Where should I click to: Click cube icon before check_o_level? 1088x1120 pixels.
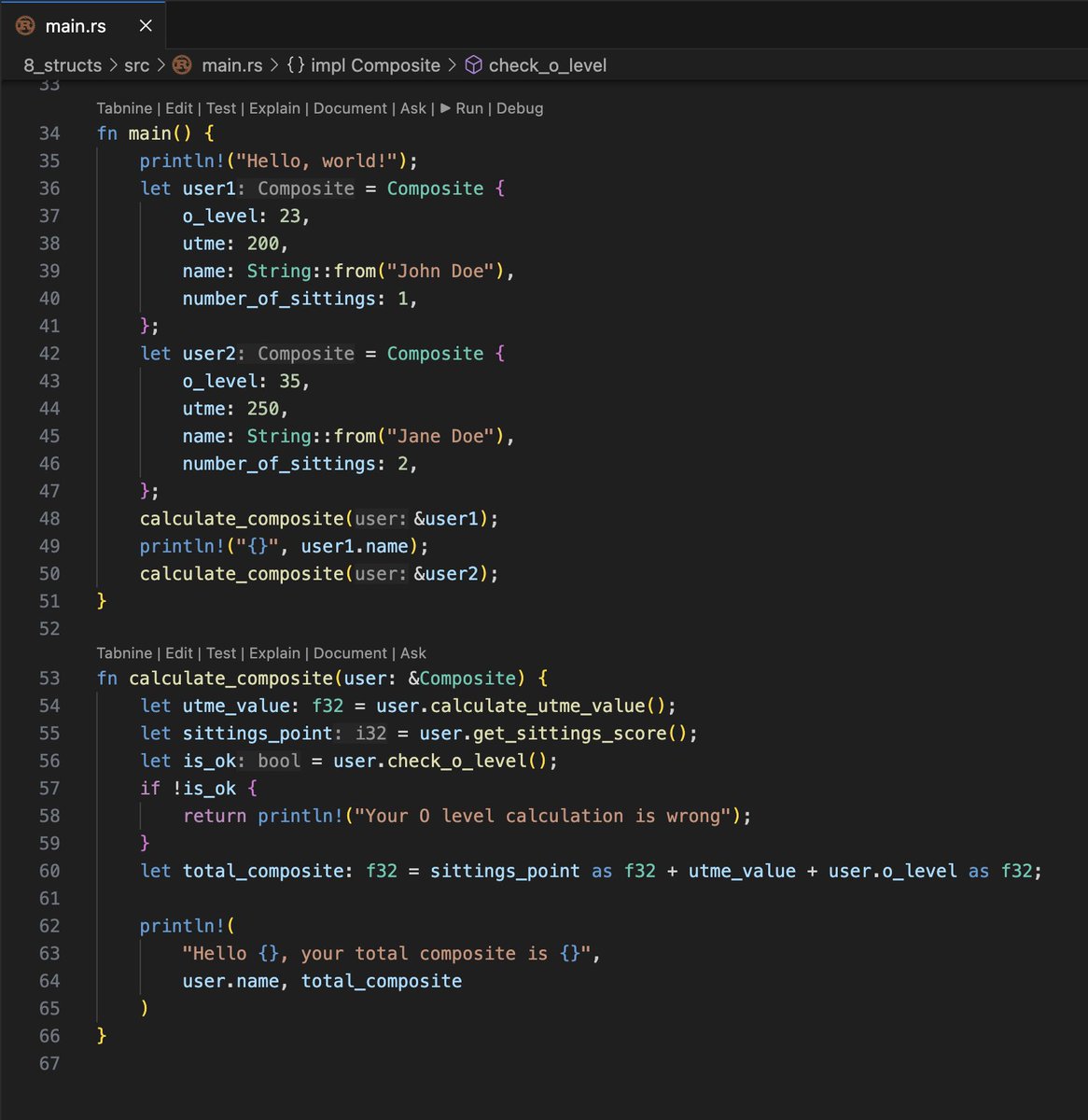474,65
